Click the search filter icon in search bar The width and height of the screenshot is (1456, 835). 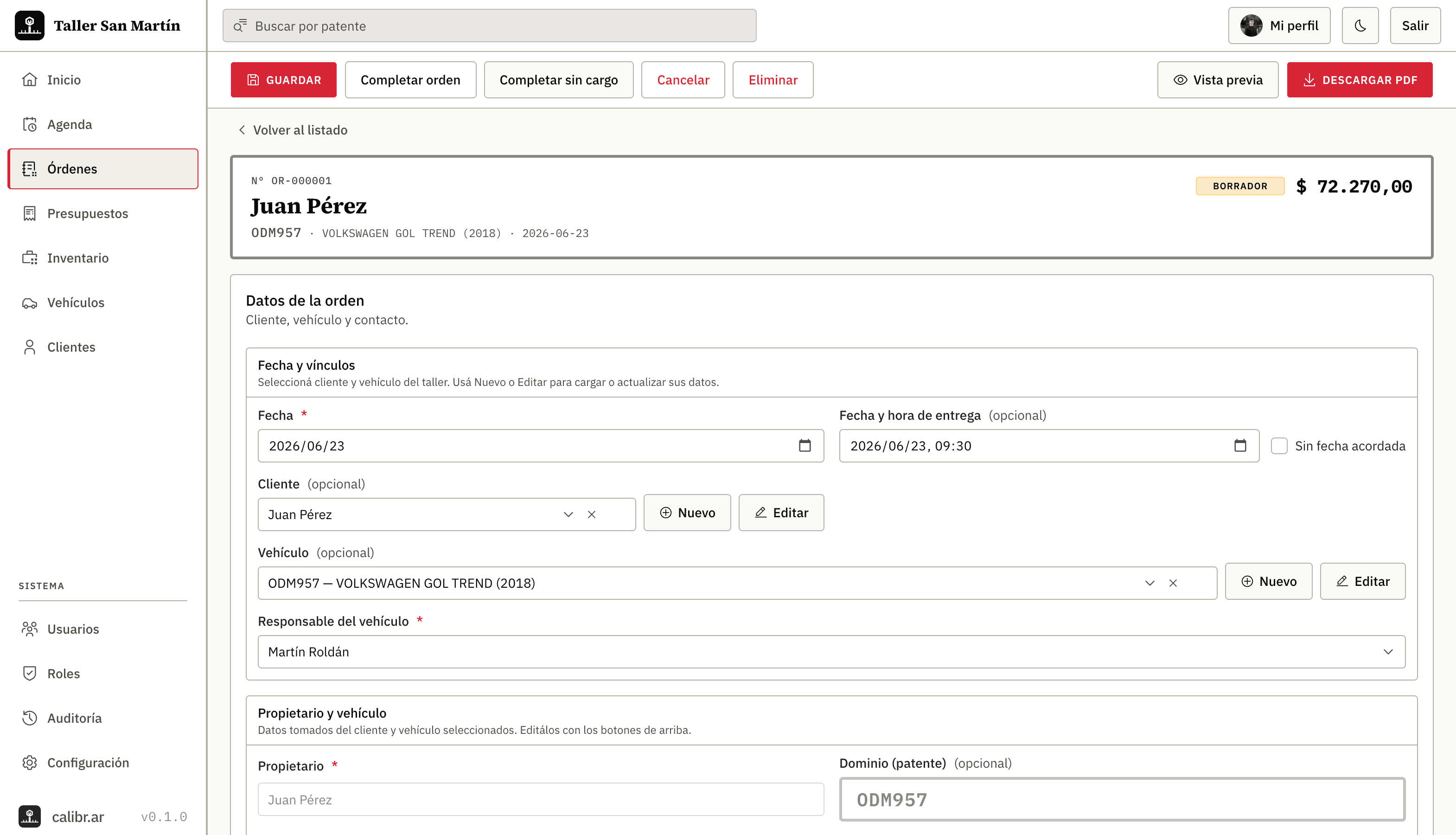tap(240, 25)
